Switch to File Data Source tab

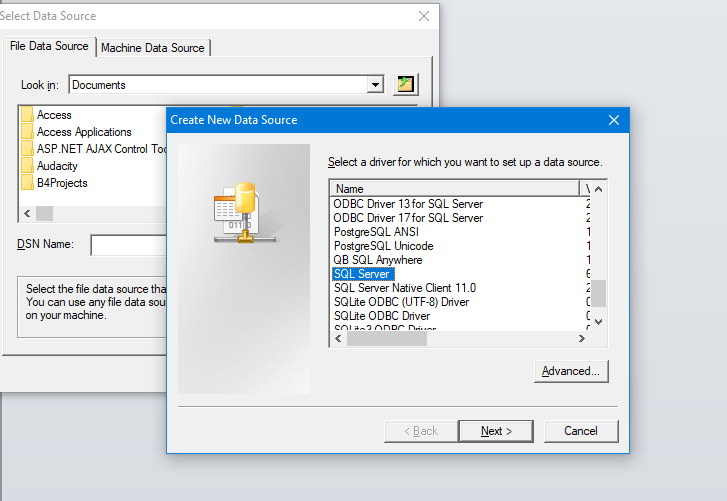(49, 46)
